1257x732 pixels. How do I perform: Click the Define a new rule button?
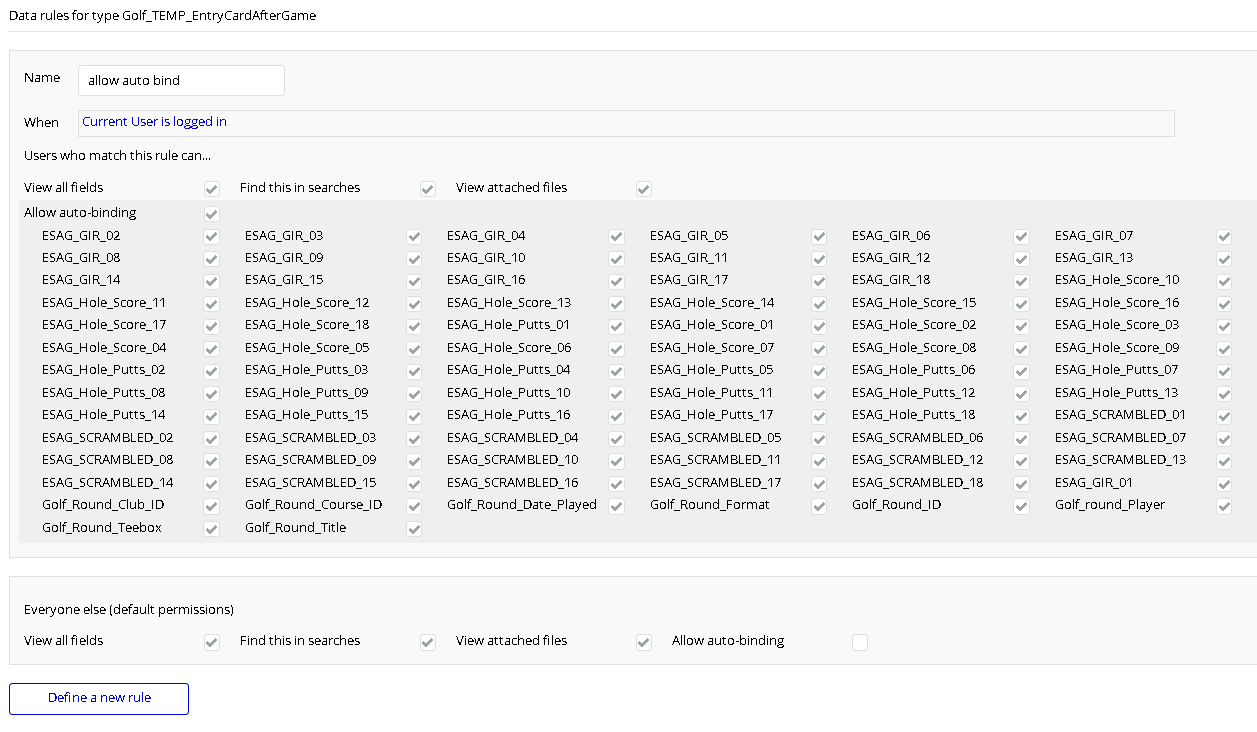point(99,698)
